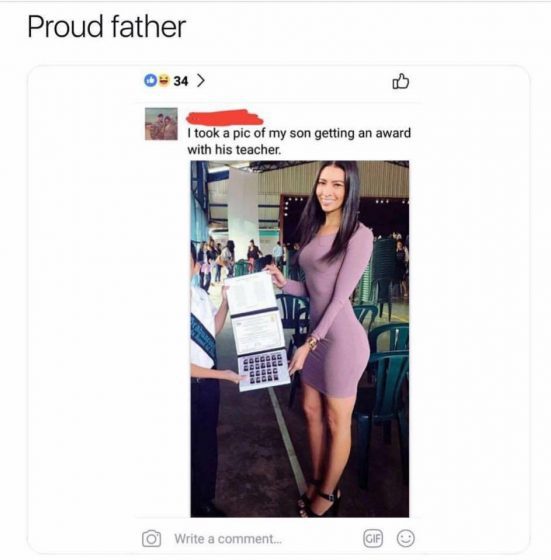
Task: Click the caption about son getting an award
Action: 299,141
